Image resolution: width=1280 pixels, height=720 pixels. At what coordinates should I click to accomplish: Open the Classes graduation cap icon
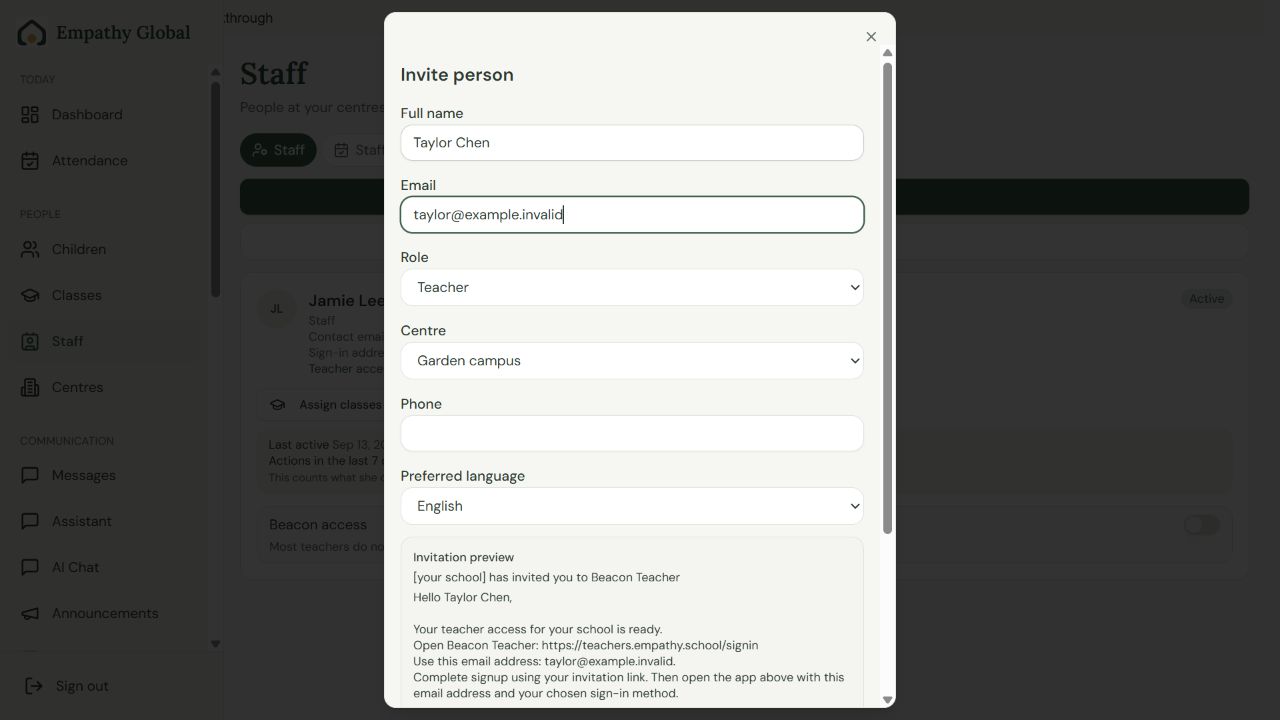click(x=30, y=296)
